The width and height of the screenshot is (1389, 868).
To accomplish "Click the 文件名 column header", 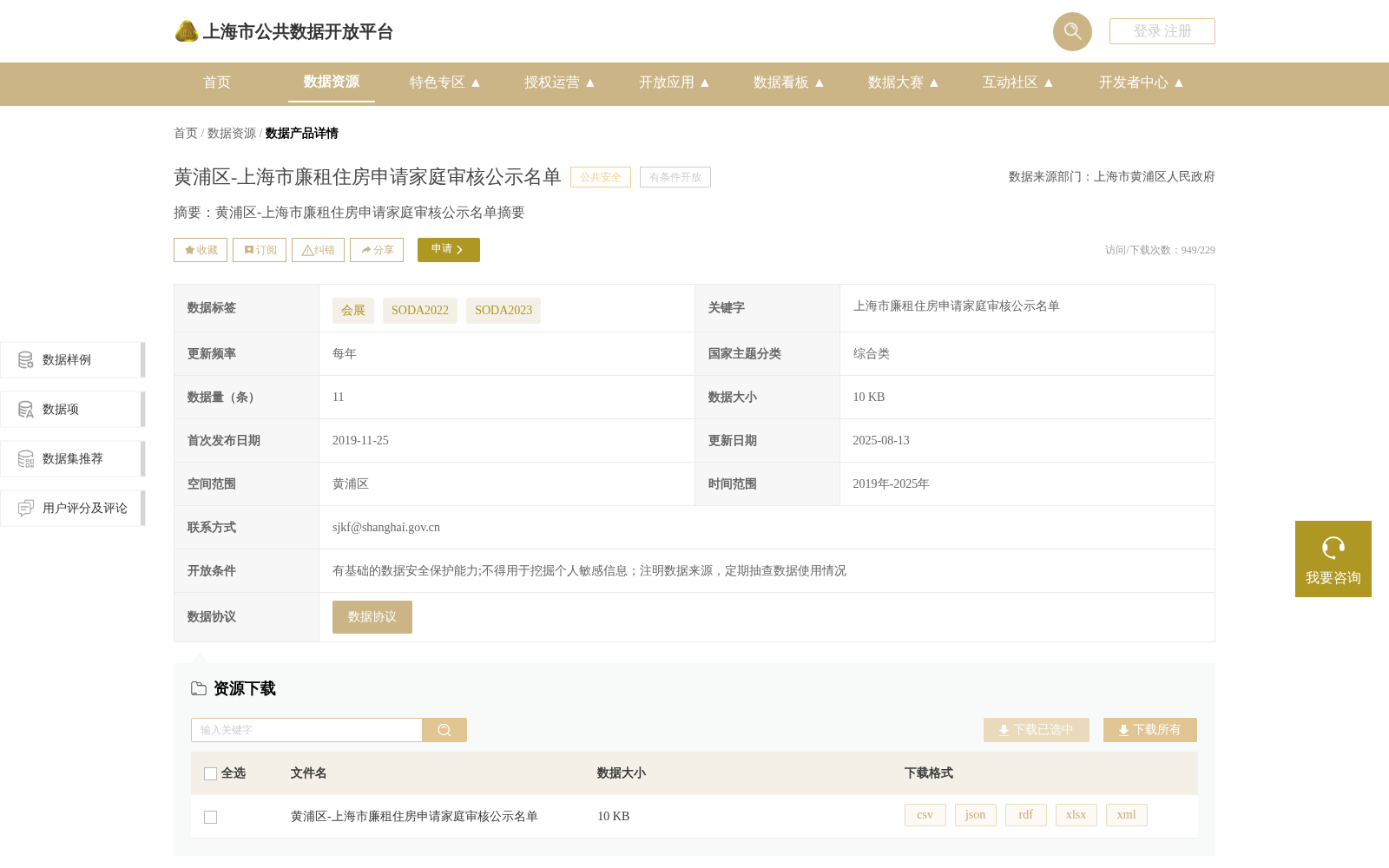I will pyautogui.click(x=308, y=773).
